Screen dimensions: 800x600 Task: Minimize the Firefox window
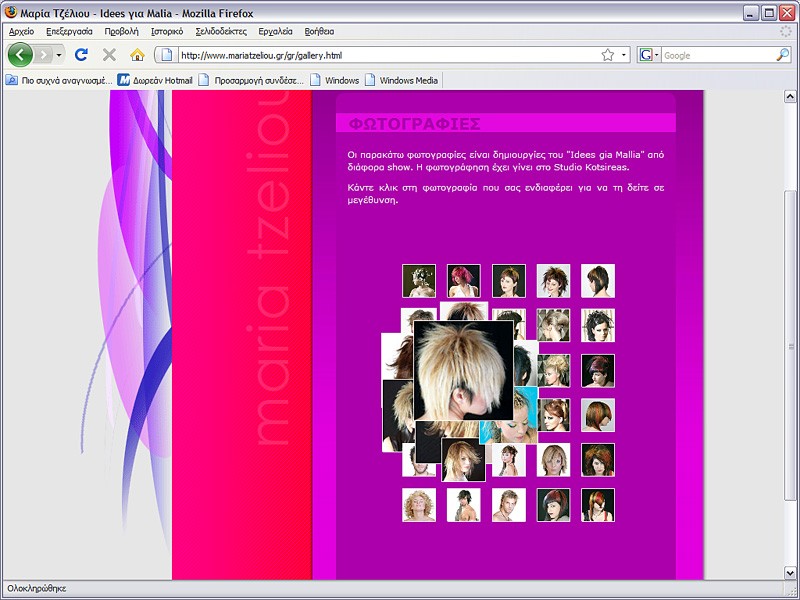pyautogui.click(x=750, y=13)
